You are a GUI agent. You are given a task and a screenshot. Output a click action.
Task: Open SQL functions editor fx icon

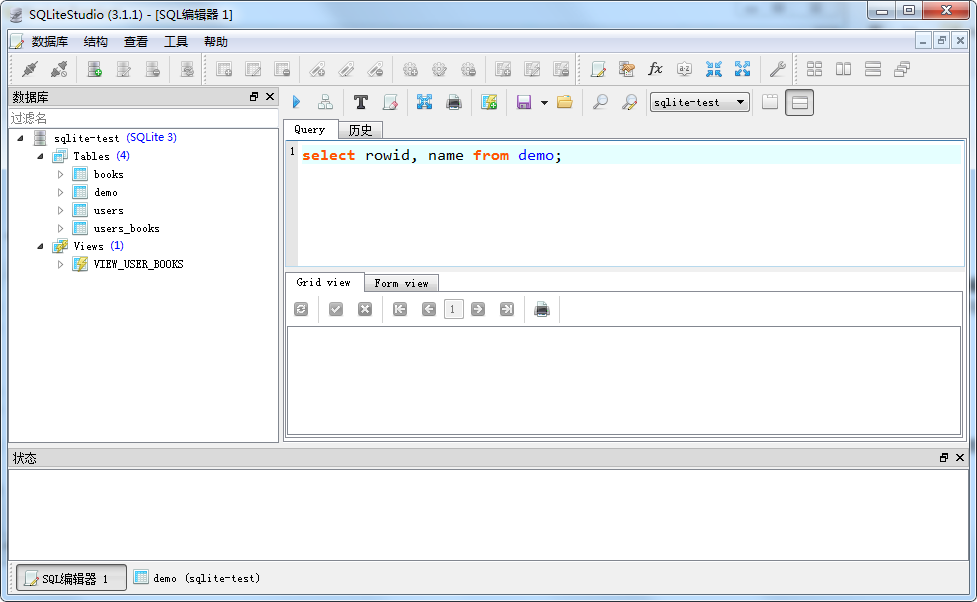click(x=655, y=69)
